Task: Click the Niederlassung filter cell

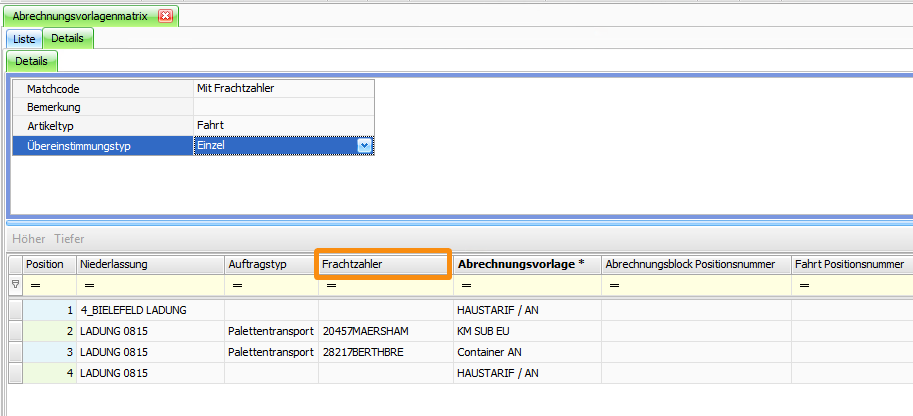Action: tap(150, 285)
